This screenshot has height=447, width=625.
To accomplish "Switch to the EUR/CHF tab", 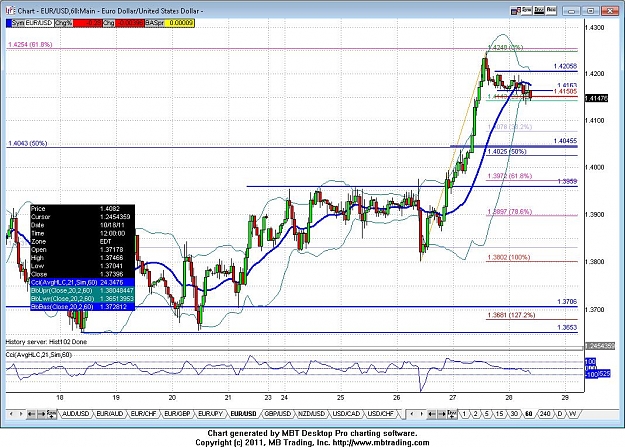I will tap(143, 414).
